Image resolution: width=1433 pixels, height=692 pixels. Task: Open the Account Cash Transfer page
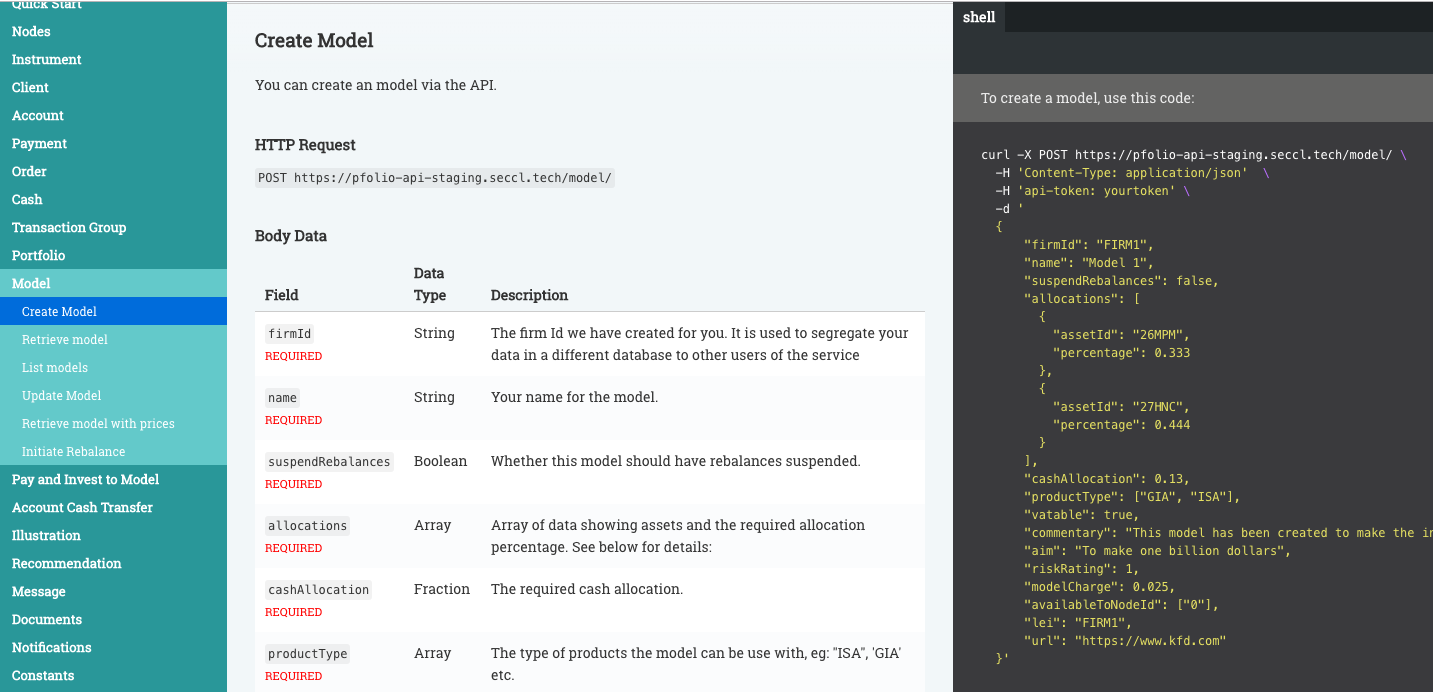pyautogui.click(x=82, y=507)
